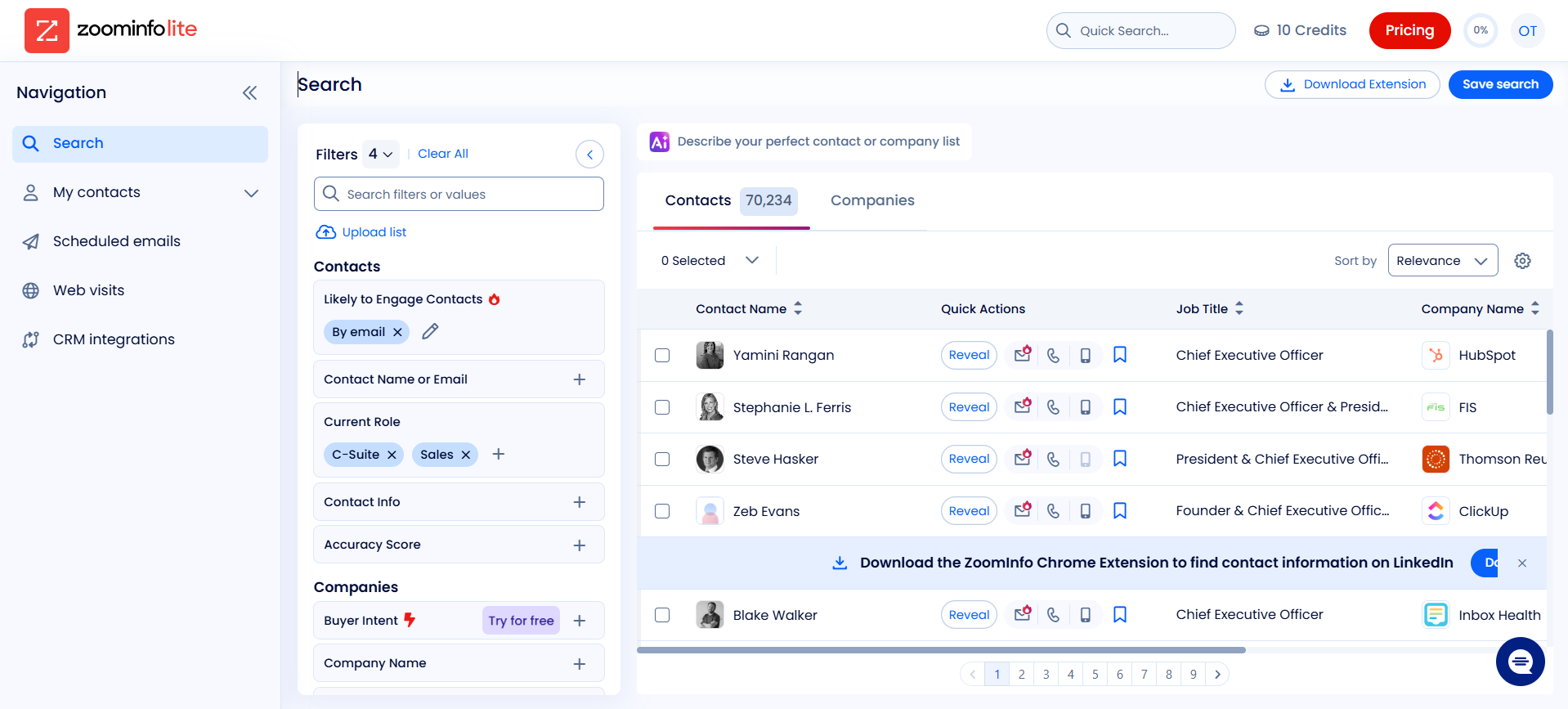Screen dimensions: 1568x709
Task: Select Steve Hasker row checkbox
Action: 662,460
